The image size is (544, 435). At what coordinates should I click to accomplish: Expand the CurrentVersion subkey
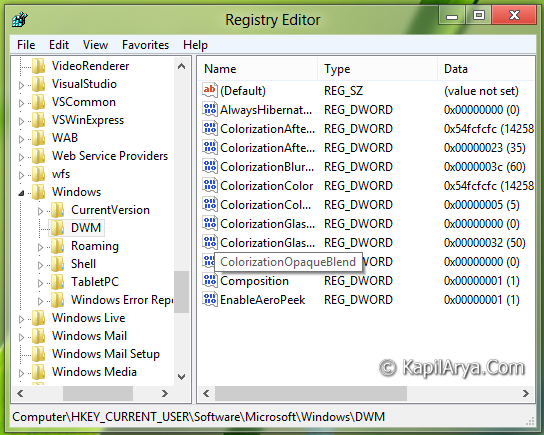(x=41, y=211)
